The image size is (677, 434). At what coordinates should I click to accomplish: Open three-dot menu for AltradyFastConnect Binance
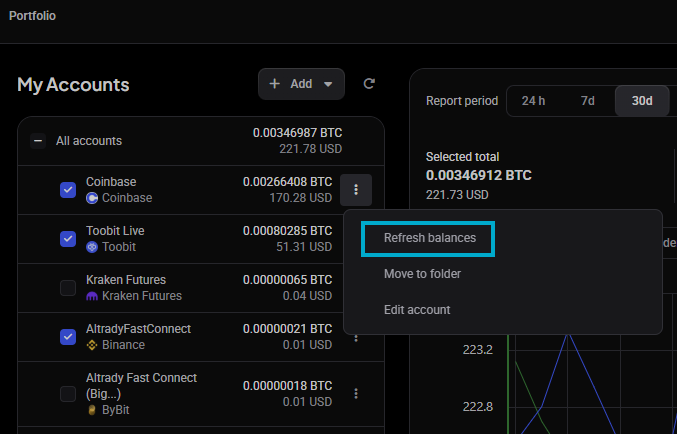pos(356,338)
